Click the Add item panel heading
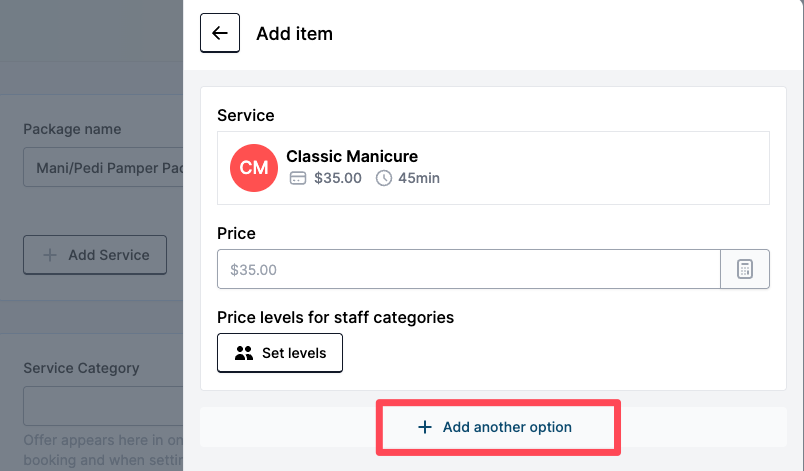Viewport: 804px width, 471px height. (x=294, y=33)
